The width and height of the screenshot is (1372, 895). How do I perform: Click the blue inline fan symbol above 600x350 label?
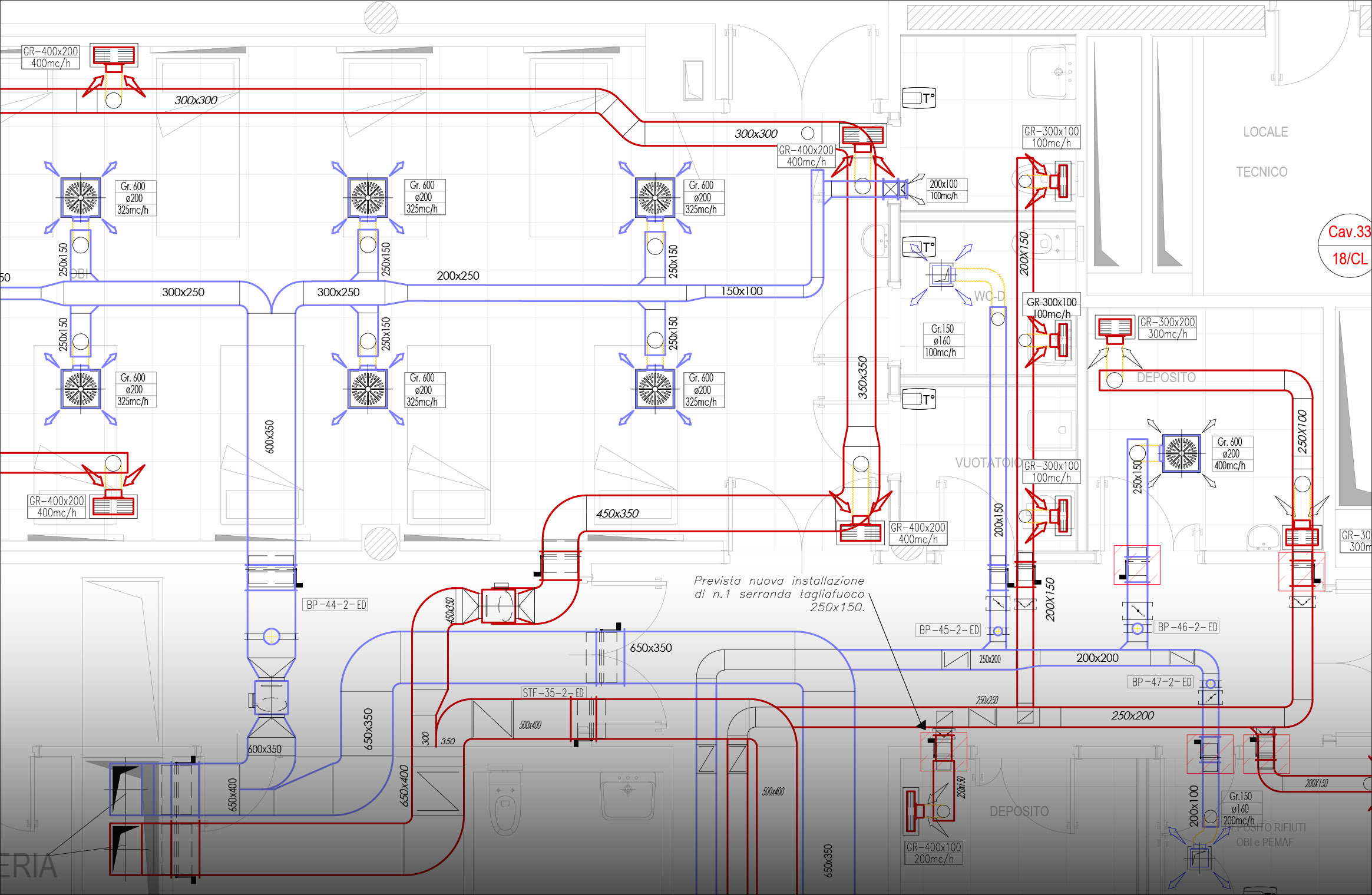tap(270, 698)
